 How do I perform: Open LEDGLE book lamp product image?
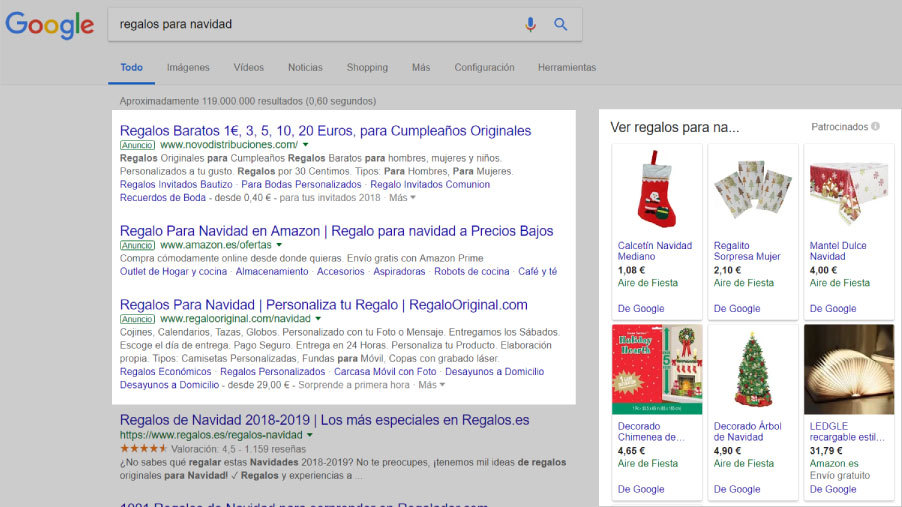tap(849, 369)
